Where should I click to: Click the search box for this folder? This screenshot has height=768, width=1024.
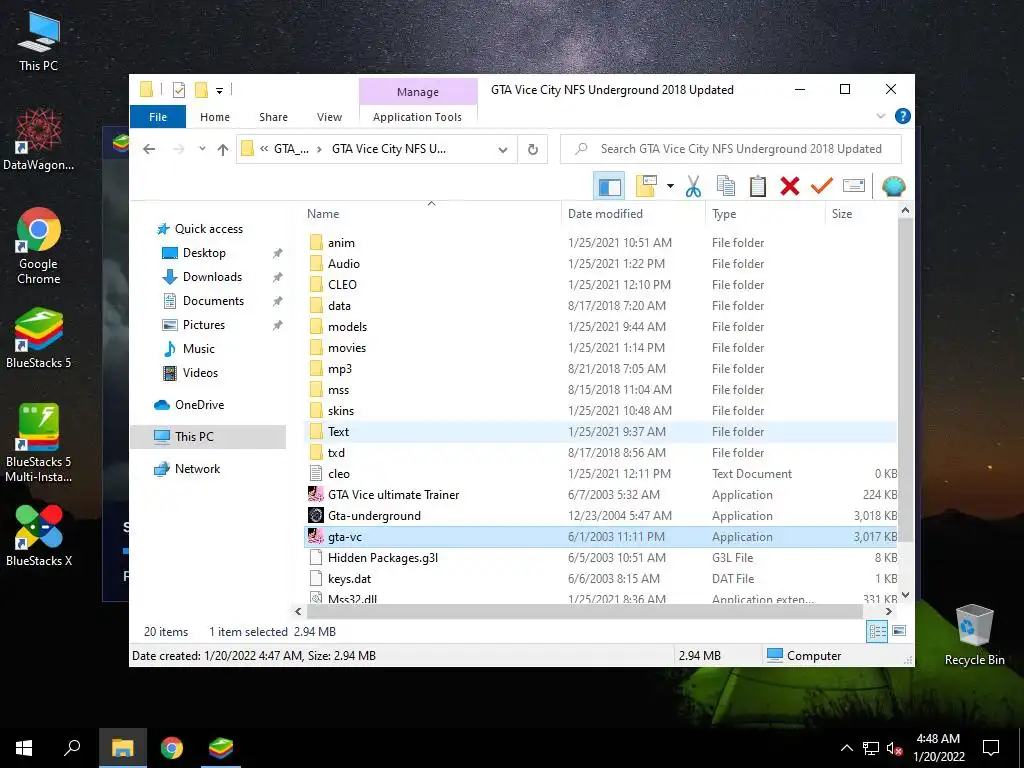click(x=731, y=149)
